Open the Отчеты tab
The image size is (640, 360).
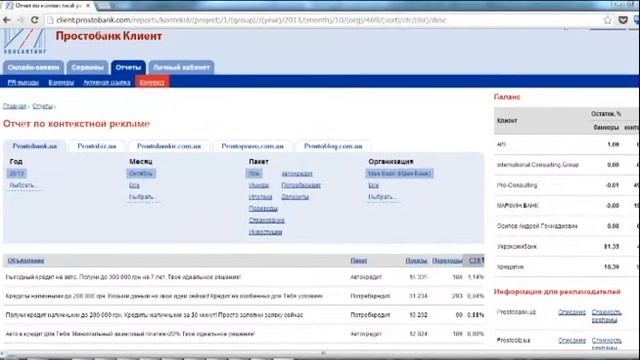[128, 67]
